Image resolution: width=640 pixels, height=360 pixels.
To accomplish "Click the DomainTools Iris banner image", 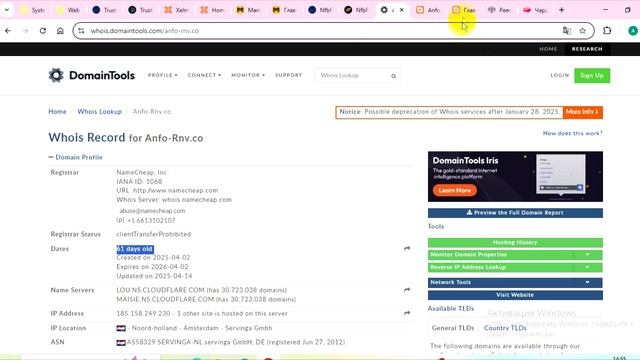I will point(515,176).
